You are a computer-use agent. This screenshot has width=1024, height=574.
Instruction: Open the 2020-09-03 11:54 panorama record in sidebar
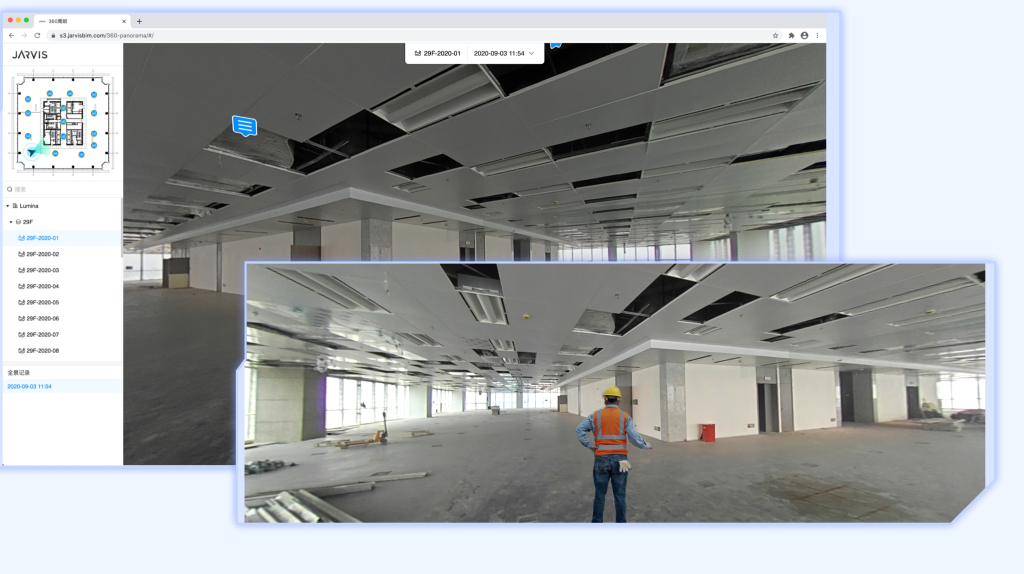tap(62, 387)
